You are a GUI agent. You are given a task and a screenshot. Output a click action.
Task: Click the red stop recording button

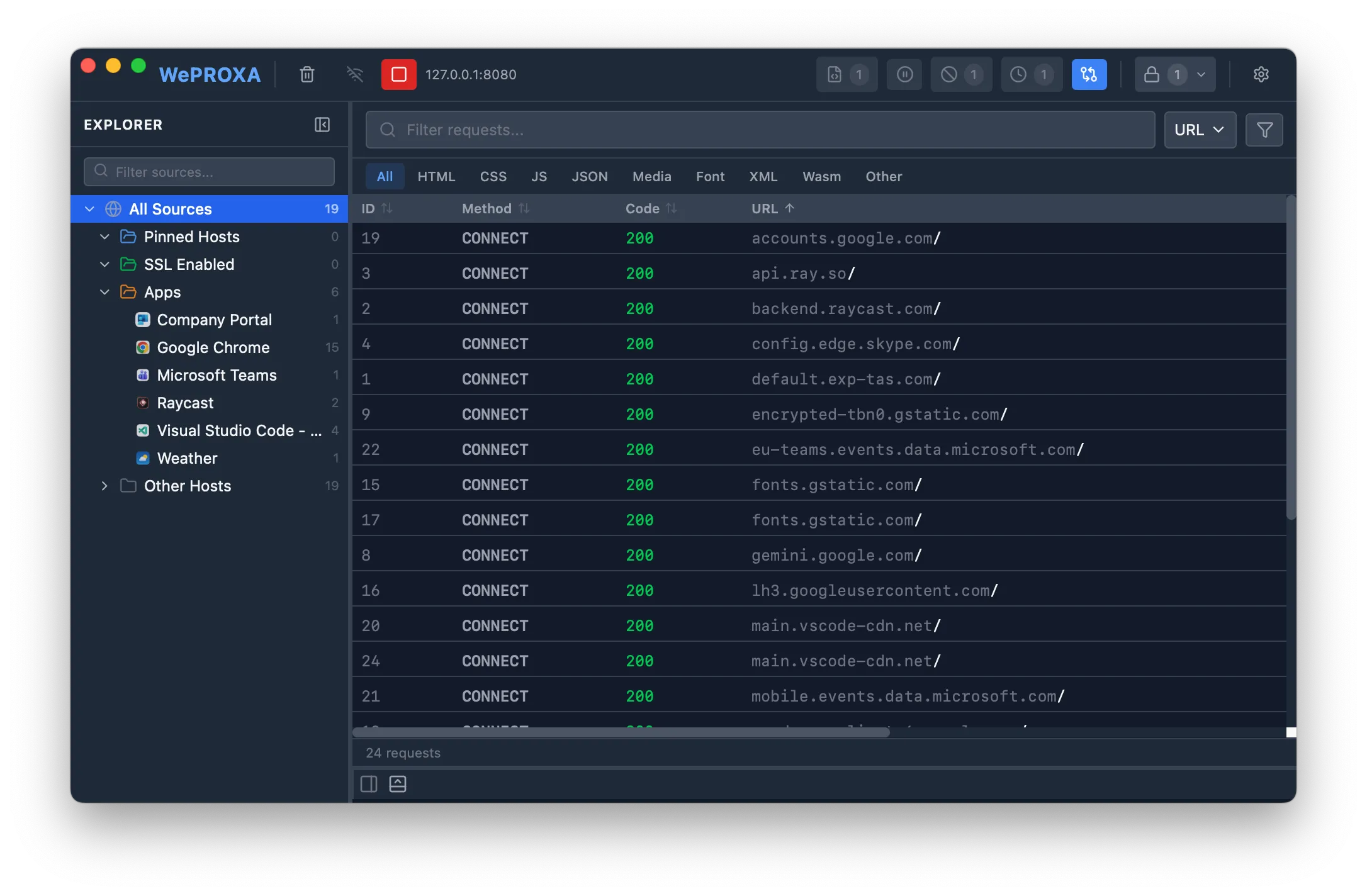pyautogui.click(x=398, y=75)
